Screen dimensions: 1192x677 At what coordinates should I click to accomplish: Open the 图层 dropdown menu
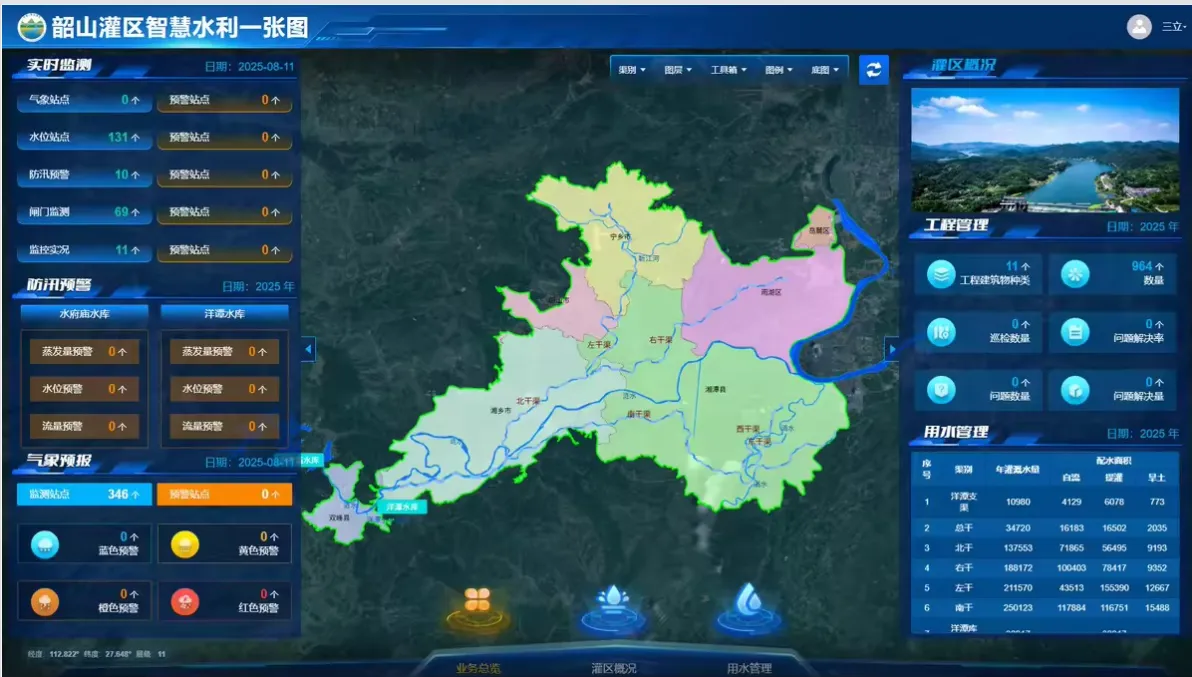pos(678,70)
